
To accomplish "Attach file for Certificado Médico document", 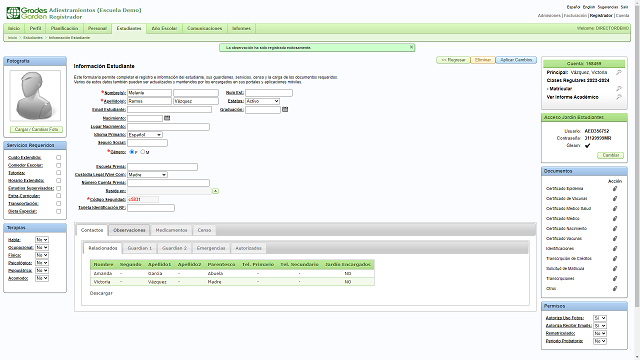I will 615,219.
